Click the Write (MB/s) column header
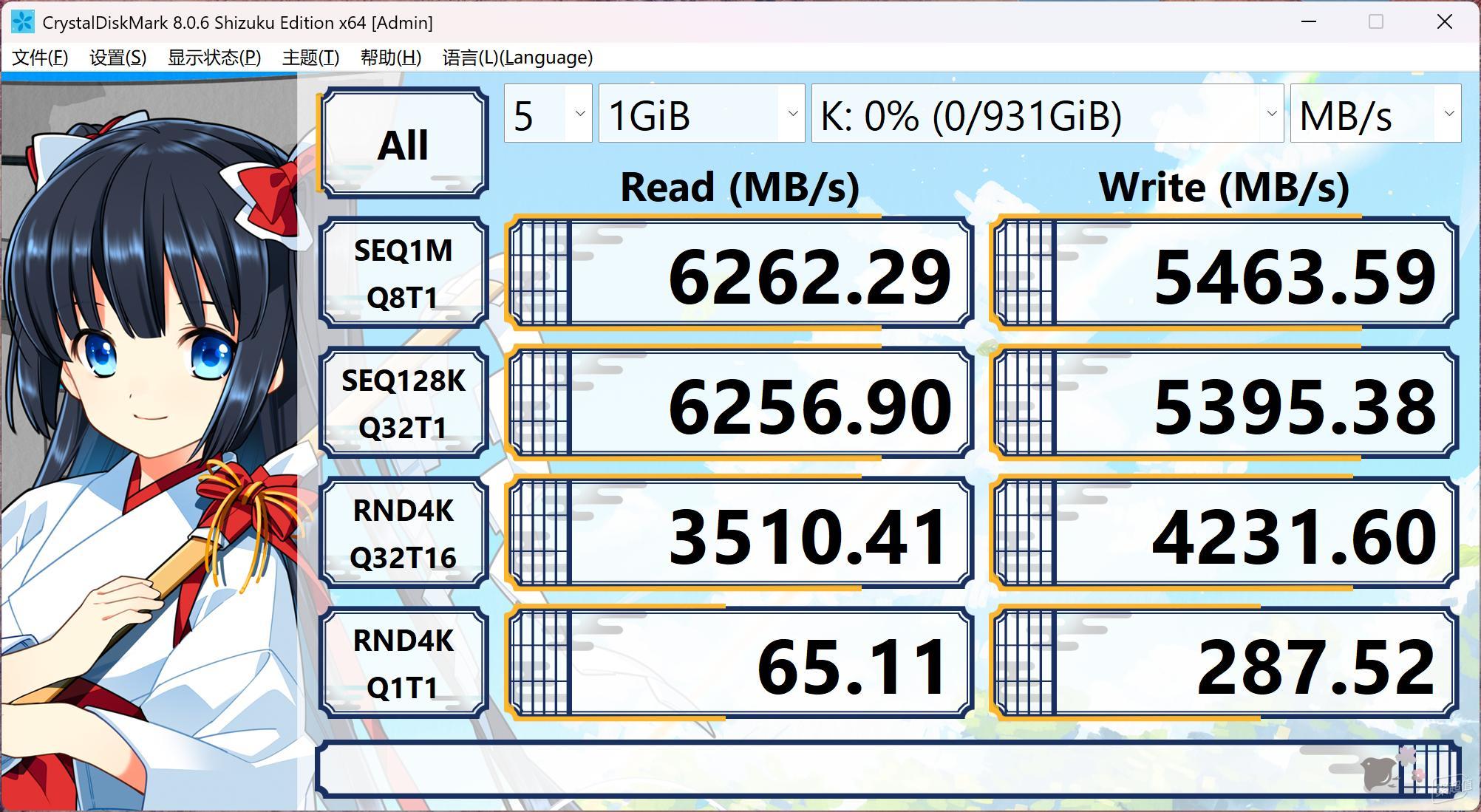 coord(1225,187)
